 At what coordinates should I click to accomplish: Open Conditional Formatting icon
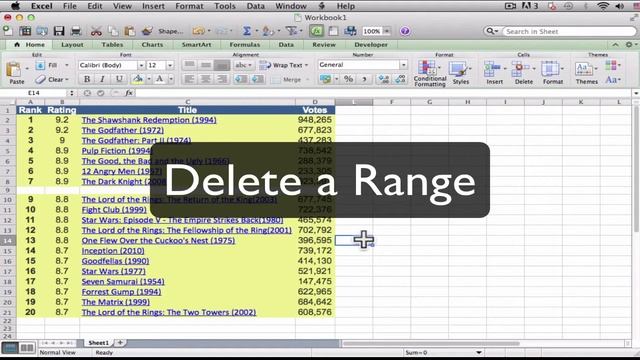click(427, 68)
